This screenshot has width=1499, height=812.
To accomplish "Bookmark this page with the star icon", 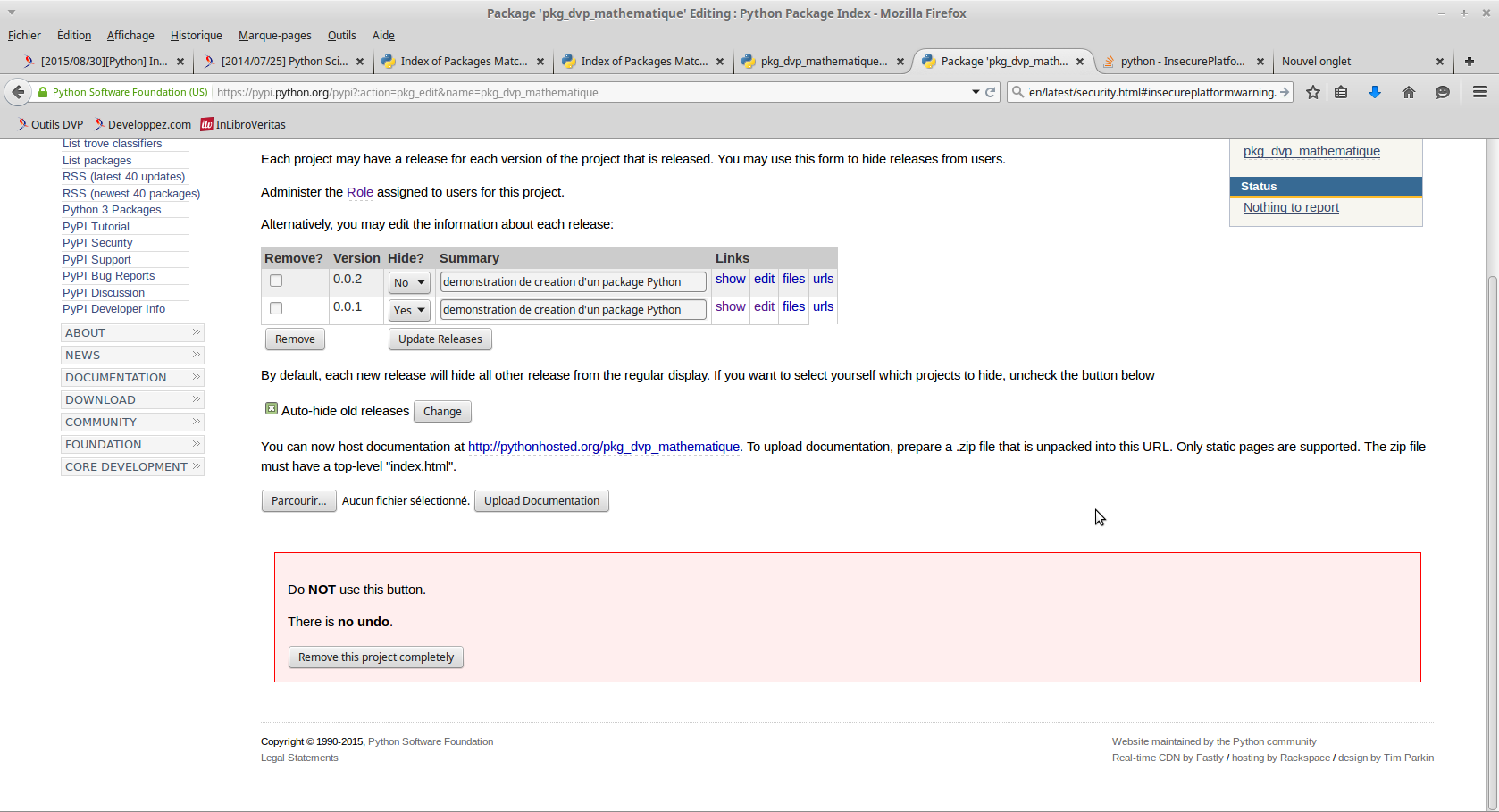I will 1312,92.
